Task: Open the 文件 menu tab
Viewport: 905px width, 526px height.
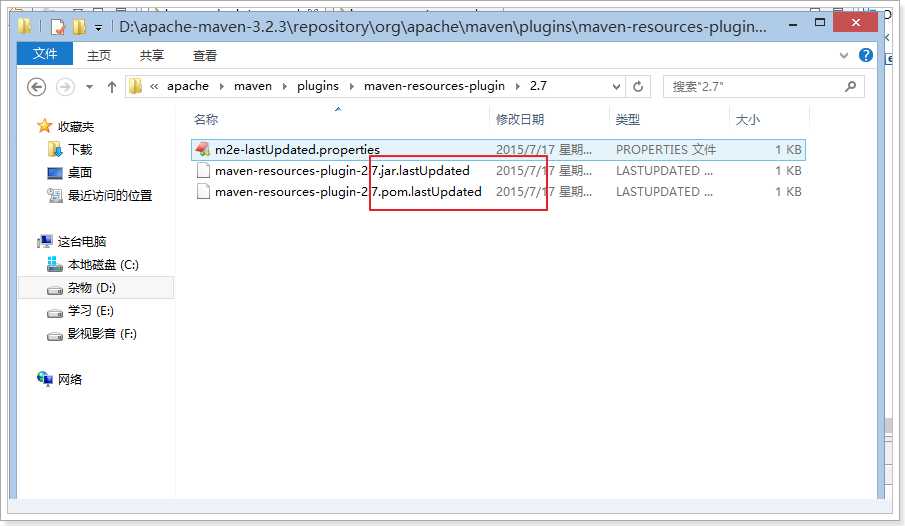Action: (x=45, y=54)
